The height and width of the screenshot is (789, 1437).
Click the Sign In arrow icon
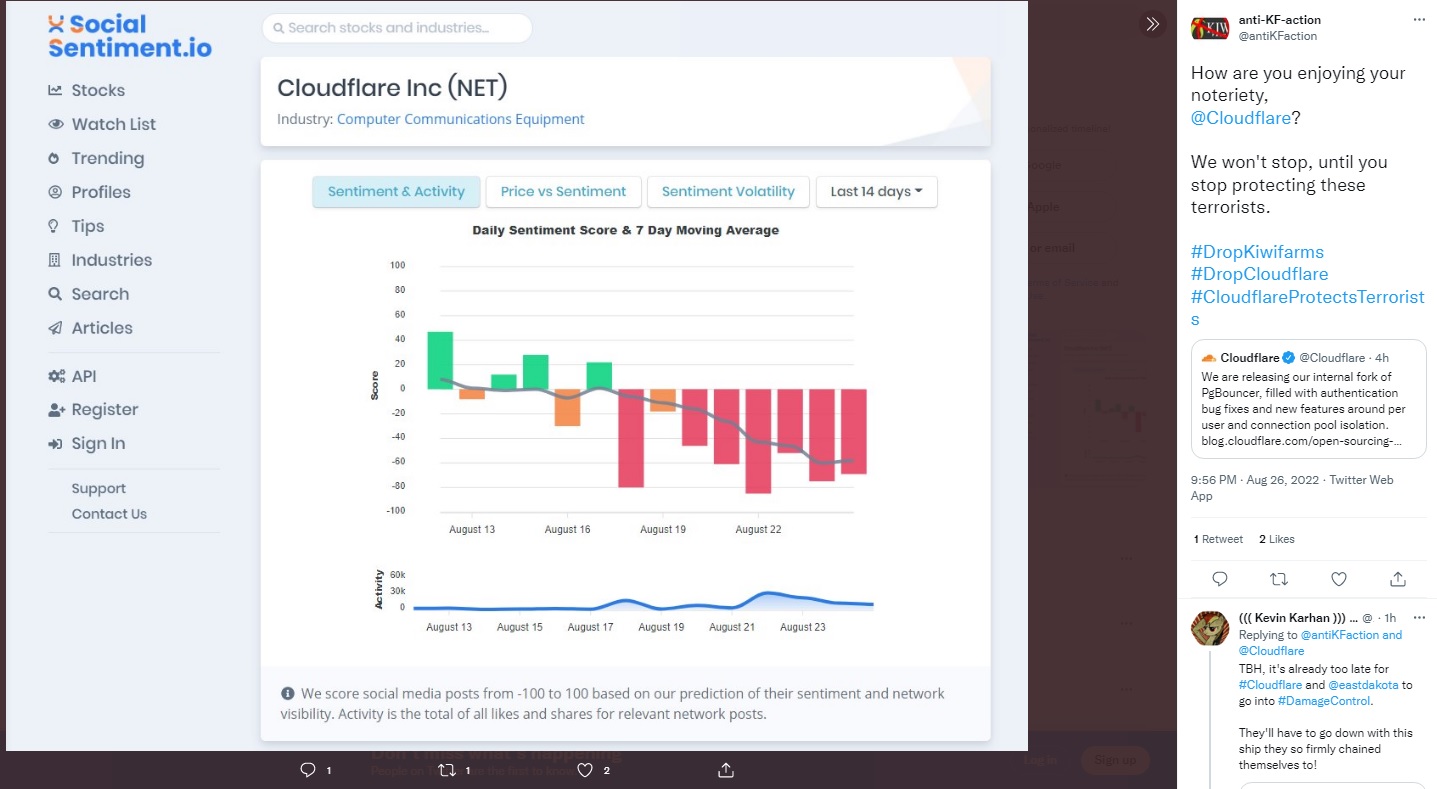[55, 444]
